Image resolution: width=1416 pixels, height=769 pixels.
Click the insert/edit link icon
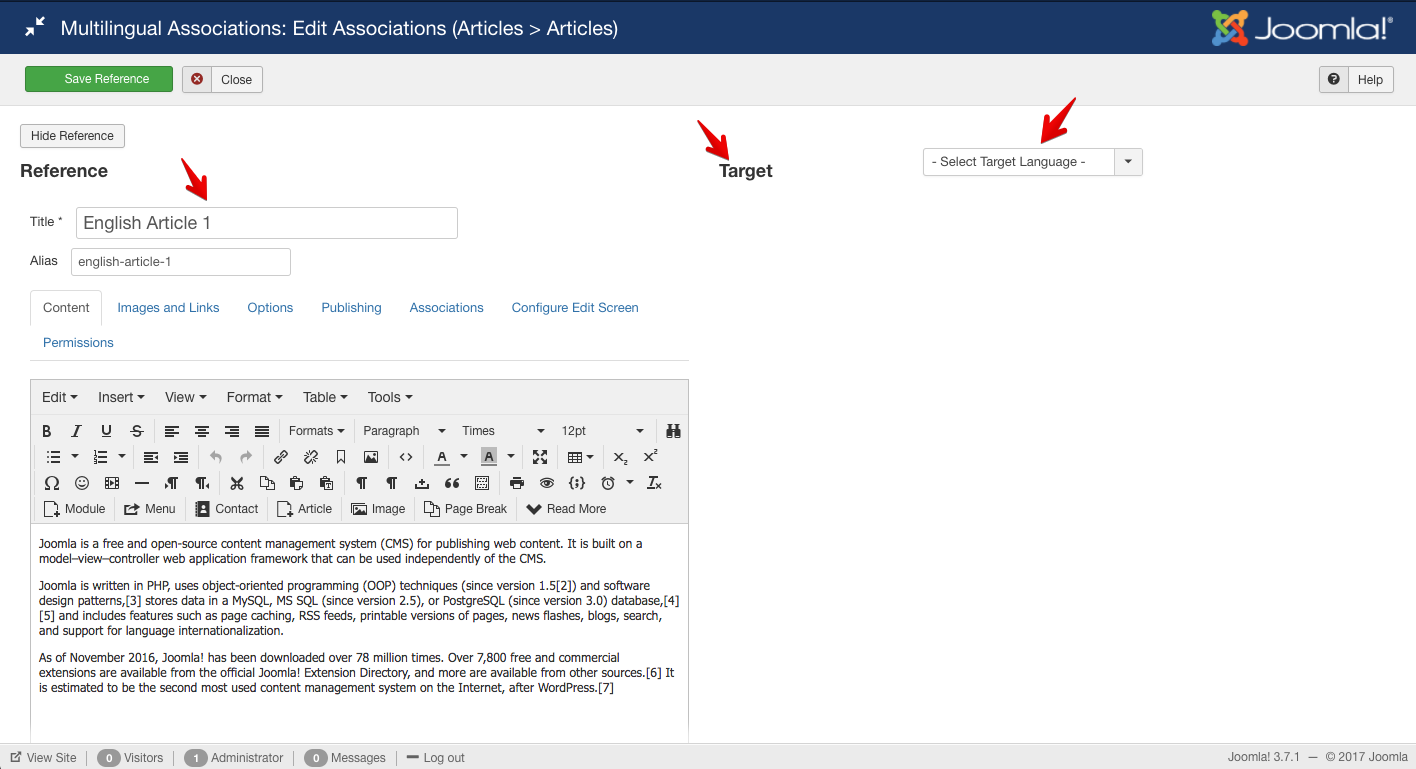281,457
